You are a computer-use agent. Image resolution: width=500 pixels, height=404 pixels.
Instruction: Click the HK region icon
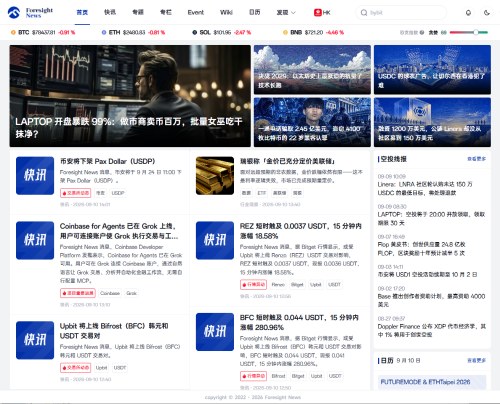point(317,12)
